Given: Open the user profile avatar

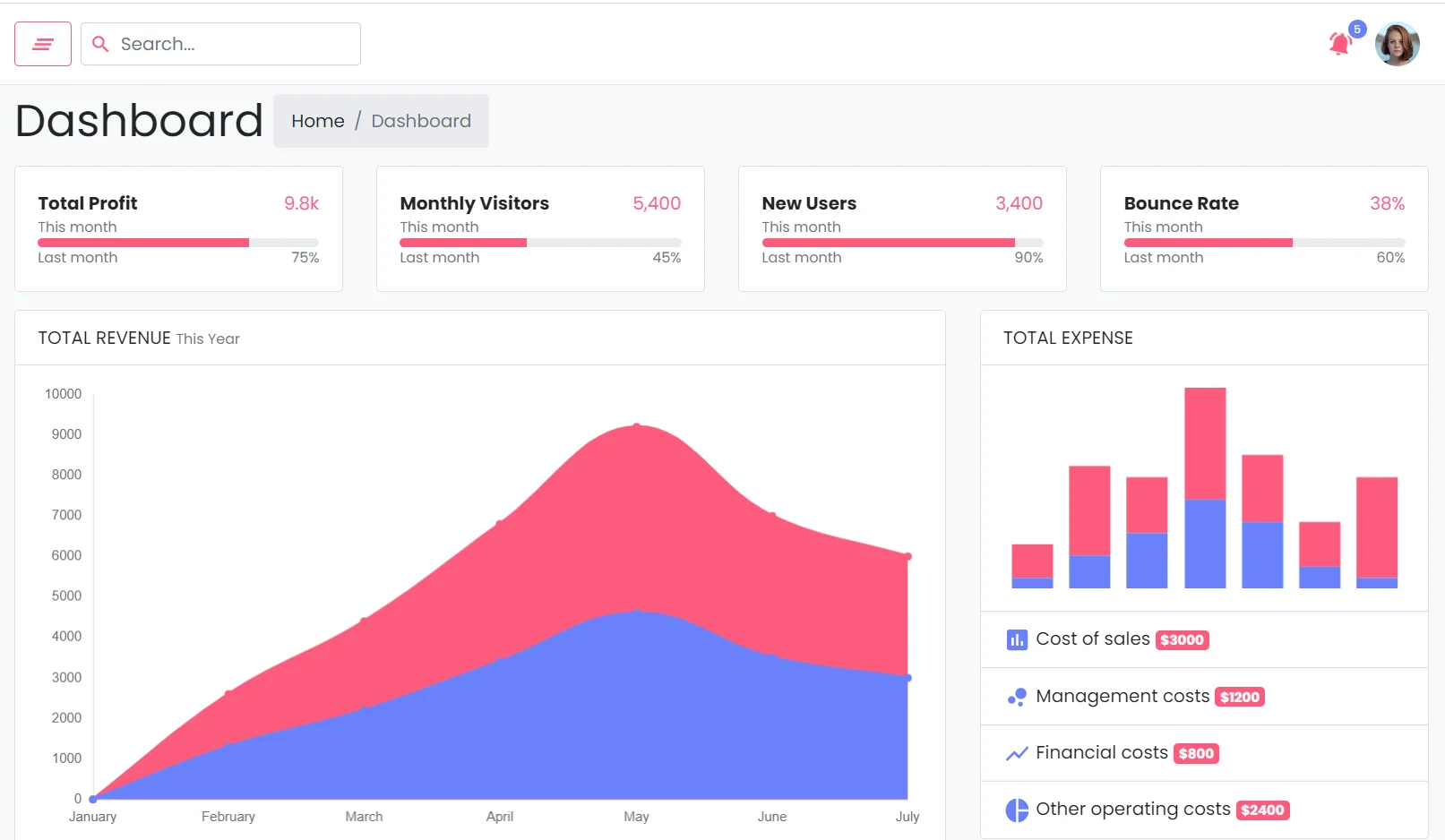Looking at the screenshot, I should tap(1397, 44).
